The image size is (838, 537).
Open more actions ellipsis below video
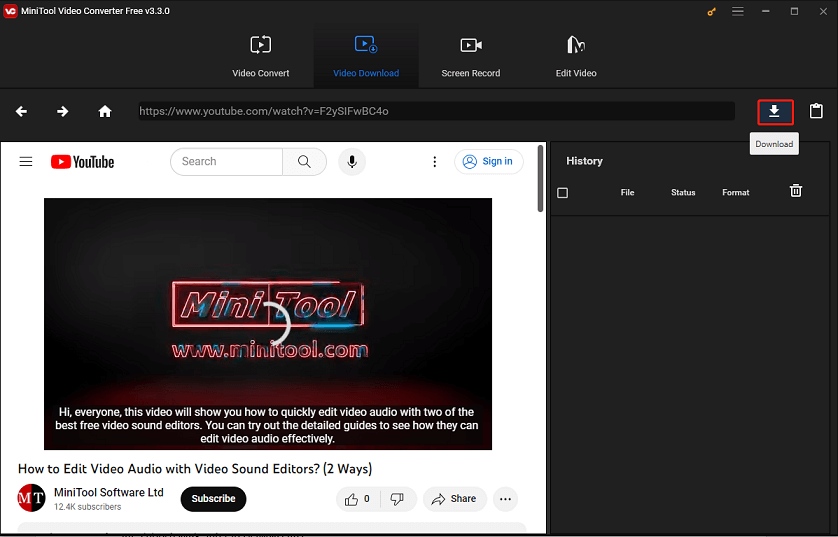click(x=505, y=499)
